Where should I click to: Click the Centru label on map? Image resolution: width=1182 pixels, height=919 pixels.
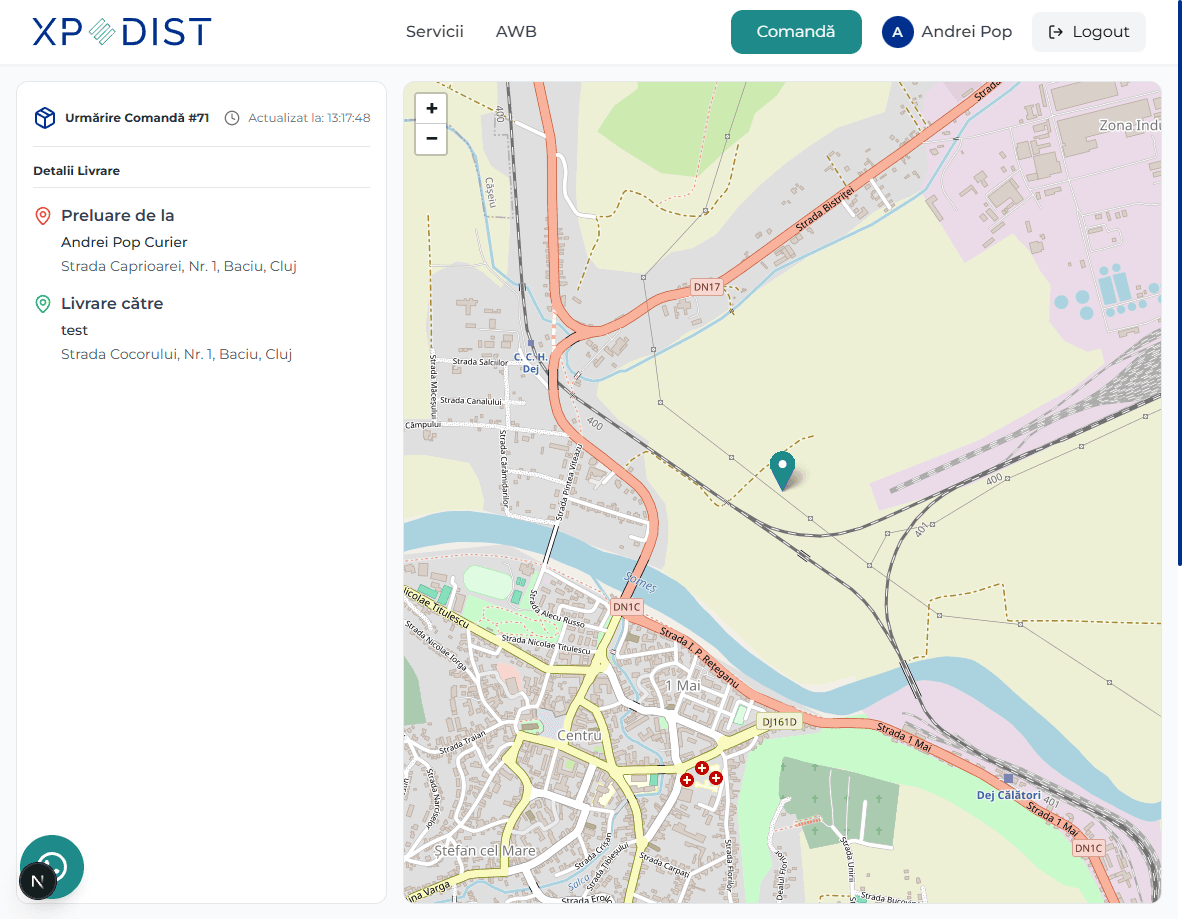coord(579,735)
